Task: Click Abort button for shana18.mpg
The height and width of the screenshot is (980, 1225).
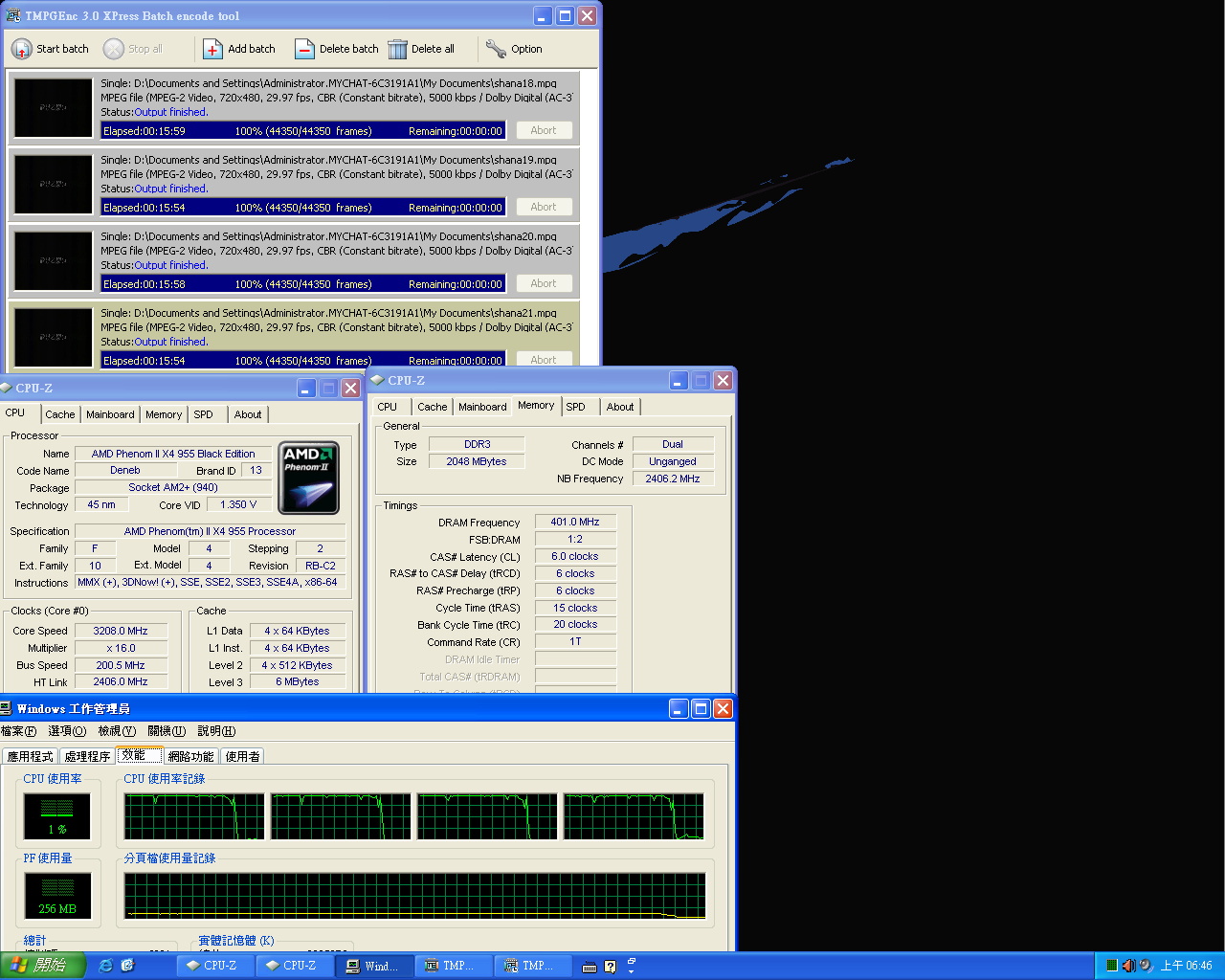Action: coord(544,130)
